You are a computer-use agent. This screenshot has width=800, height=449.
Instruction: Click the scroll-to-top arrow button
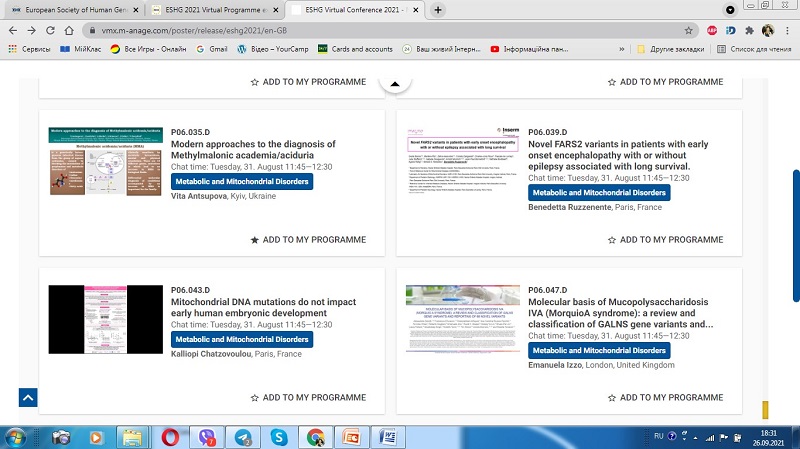(28, 397)
